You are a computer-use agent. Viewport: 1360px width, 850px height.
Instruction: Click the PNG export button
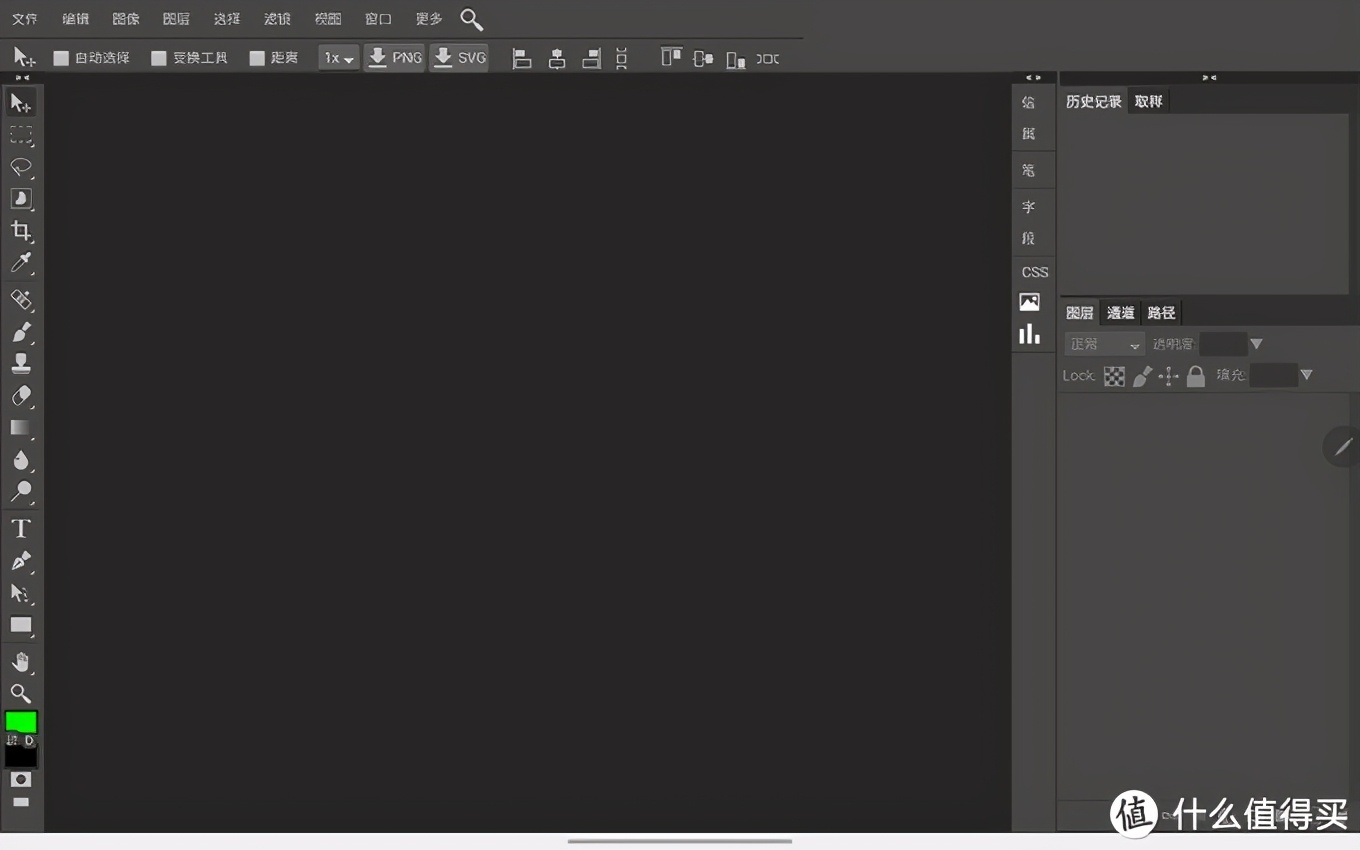(x=395, y=58)
